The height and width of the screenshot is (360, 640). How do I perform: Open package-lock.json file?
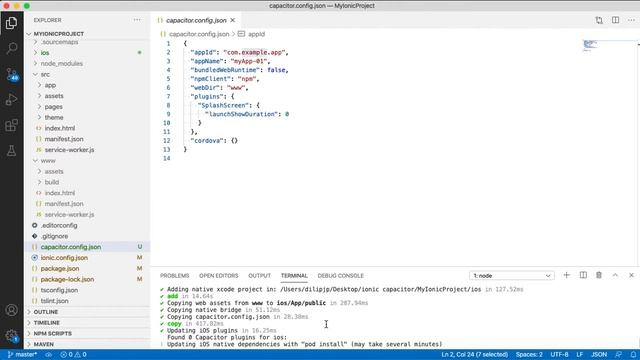(x=67, y=279)
